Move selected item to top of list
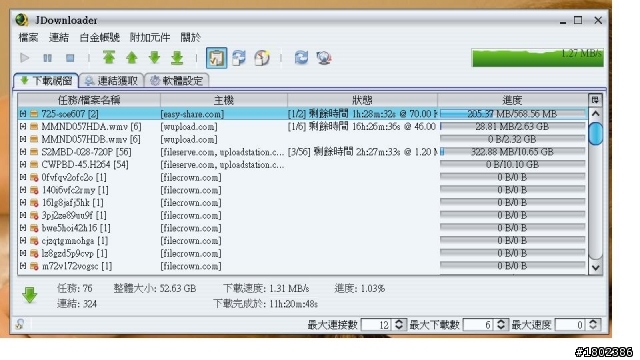Image resolution: width=640 pixels, height=360 pixels. 109,58
